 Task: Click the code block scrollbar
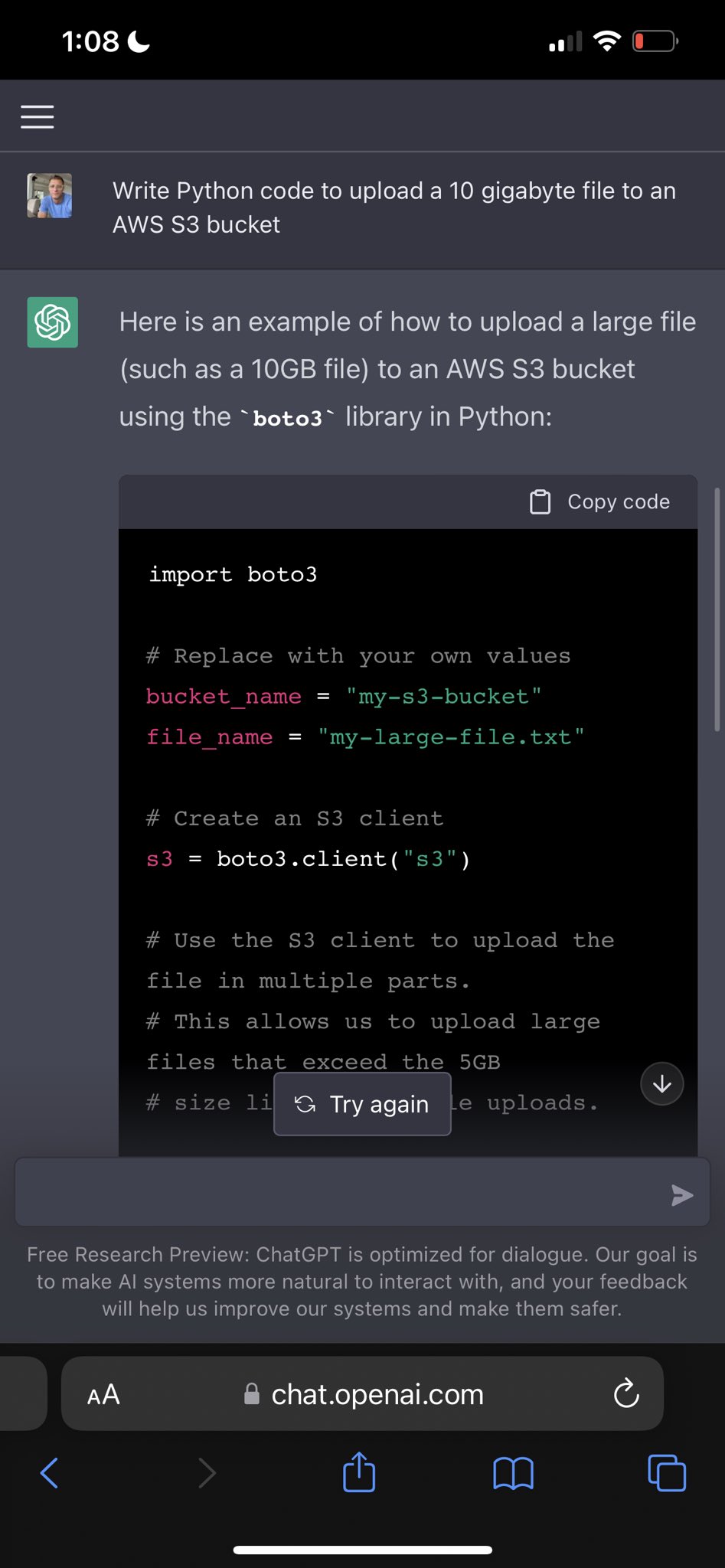[x=717, y=609]
